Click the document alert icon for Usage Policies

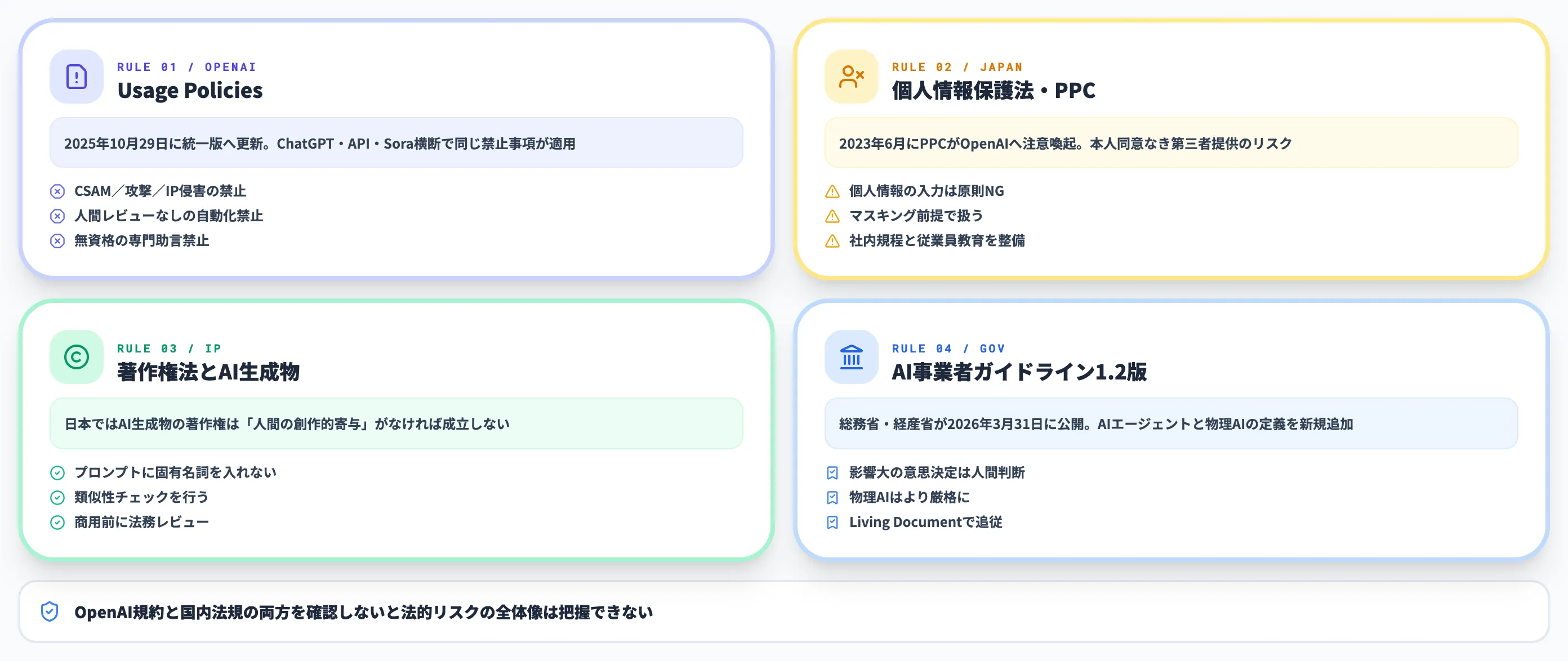pyautogui.click(x=76, y=77)
